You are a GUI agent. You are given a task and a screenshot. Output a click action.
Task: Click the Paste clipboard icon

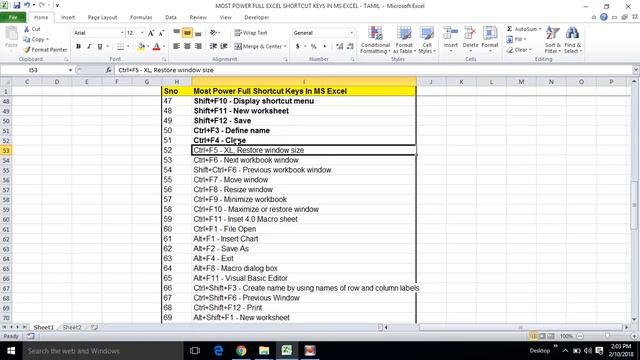point(11,34)
